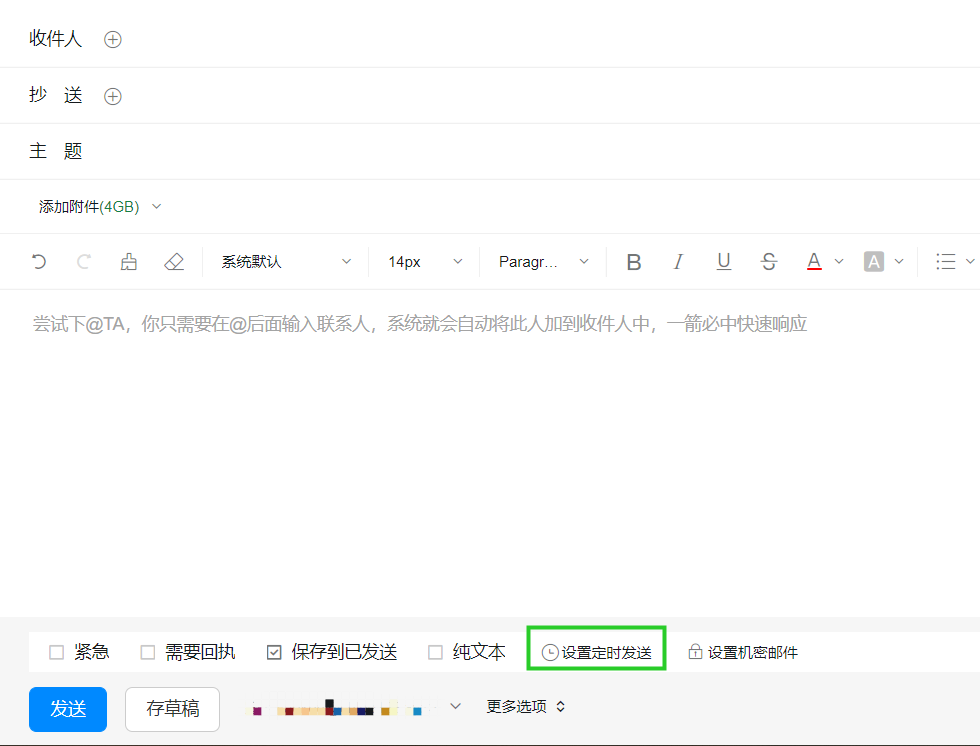Insert a bulleted list
This screenshot has height=746, width=980.
click(946, 262)
